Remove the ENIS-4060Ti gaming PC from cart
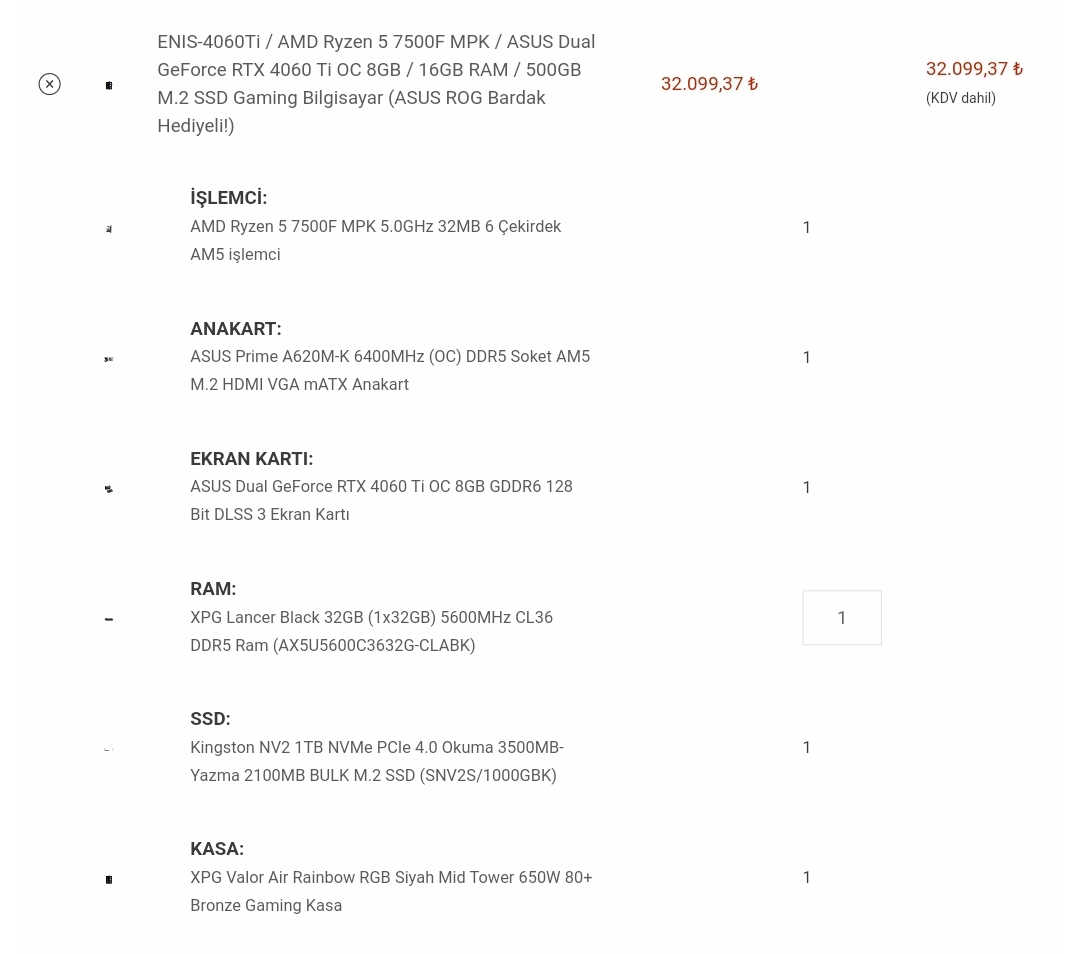1080x954 pixels. click(49, 84)
